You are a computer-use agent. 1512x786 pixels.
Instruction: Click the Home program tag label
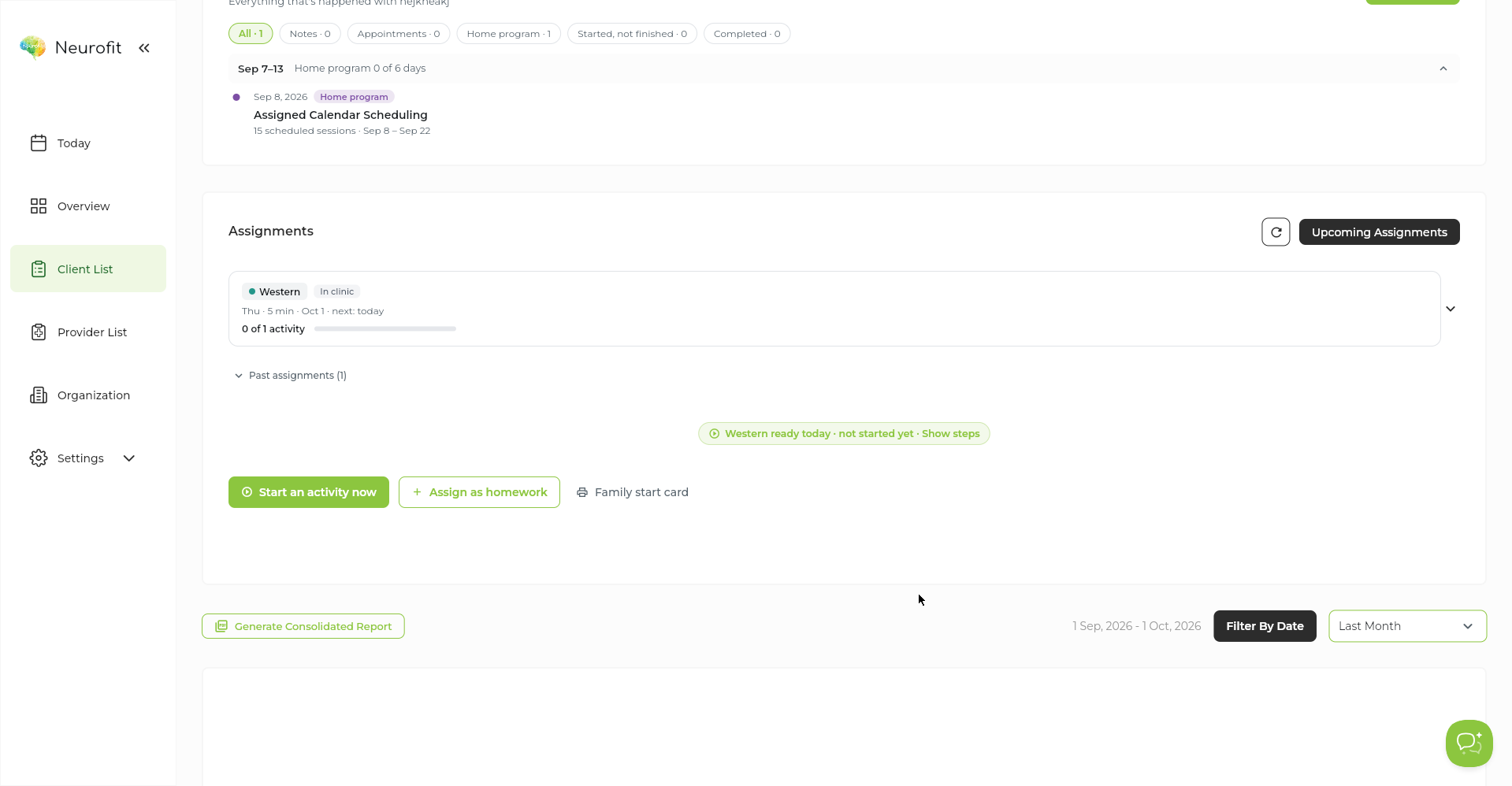tap(354, 97)
